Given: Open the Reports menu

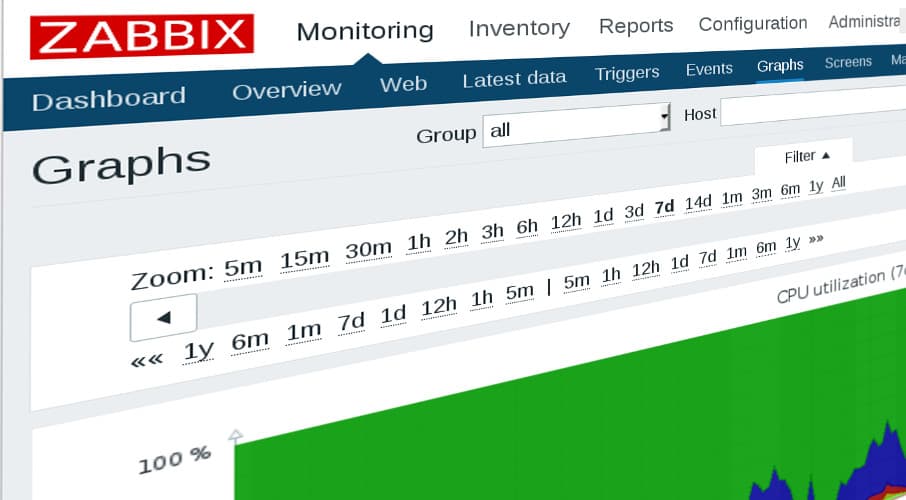Looking at the screenshot, I should [636, 25].
